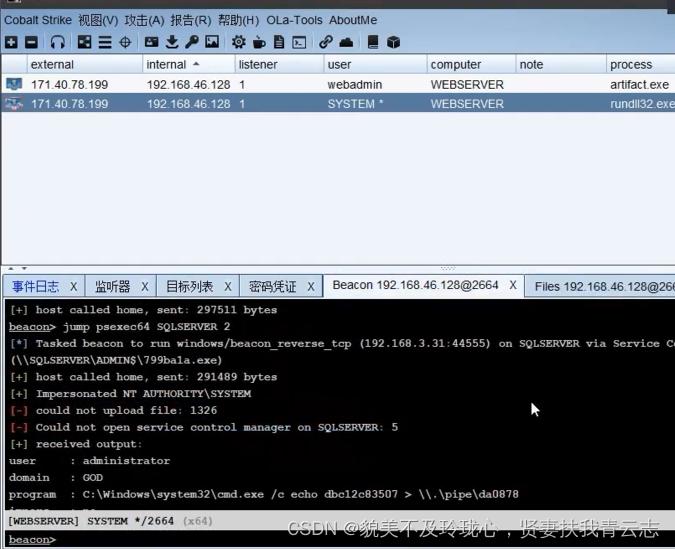Sort by the listener column header
Image resolution: width=675 pixels, height=549 pixels.
279,65
